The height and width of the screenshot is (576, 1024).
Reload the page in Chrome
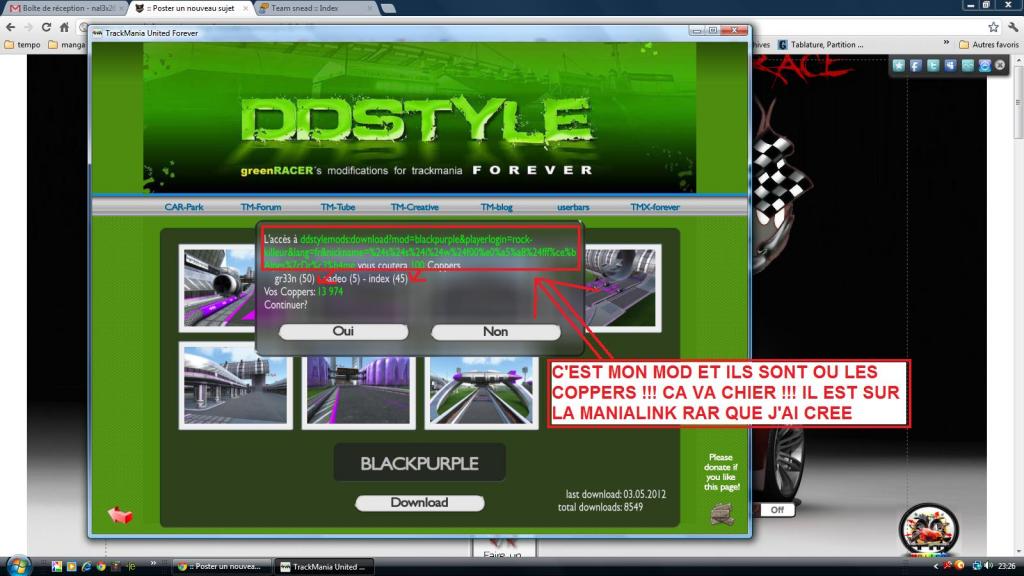tap(46, 27)
